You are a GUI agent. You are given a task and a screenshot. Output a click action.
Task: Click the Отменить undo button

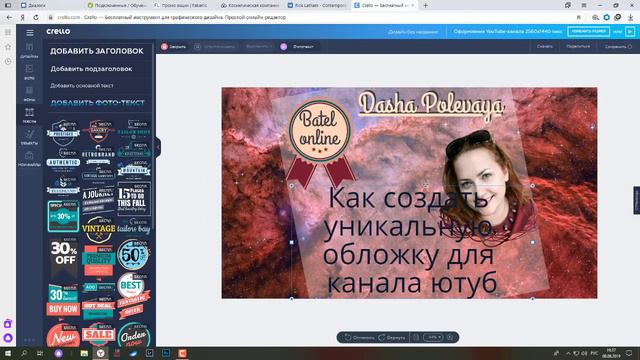click(359, 338)
